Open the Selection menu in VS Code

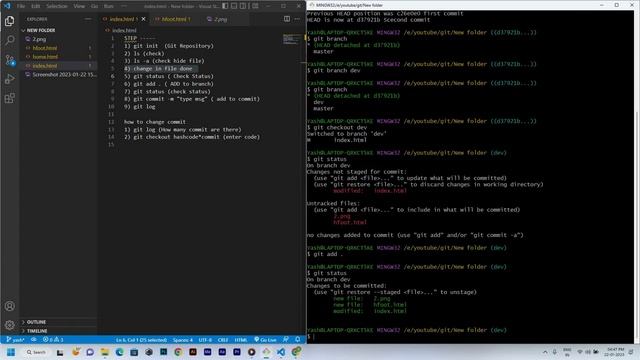click(x=57, y=6)
